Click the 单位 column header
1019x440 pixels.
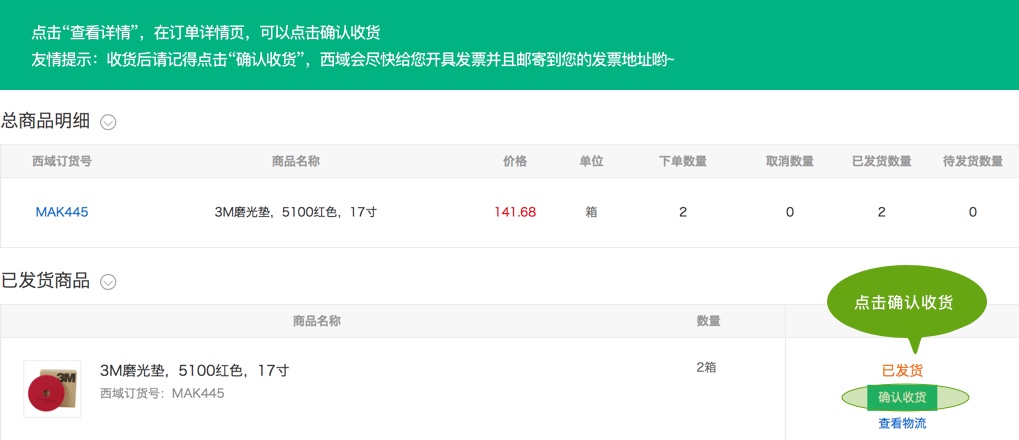591,161
